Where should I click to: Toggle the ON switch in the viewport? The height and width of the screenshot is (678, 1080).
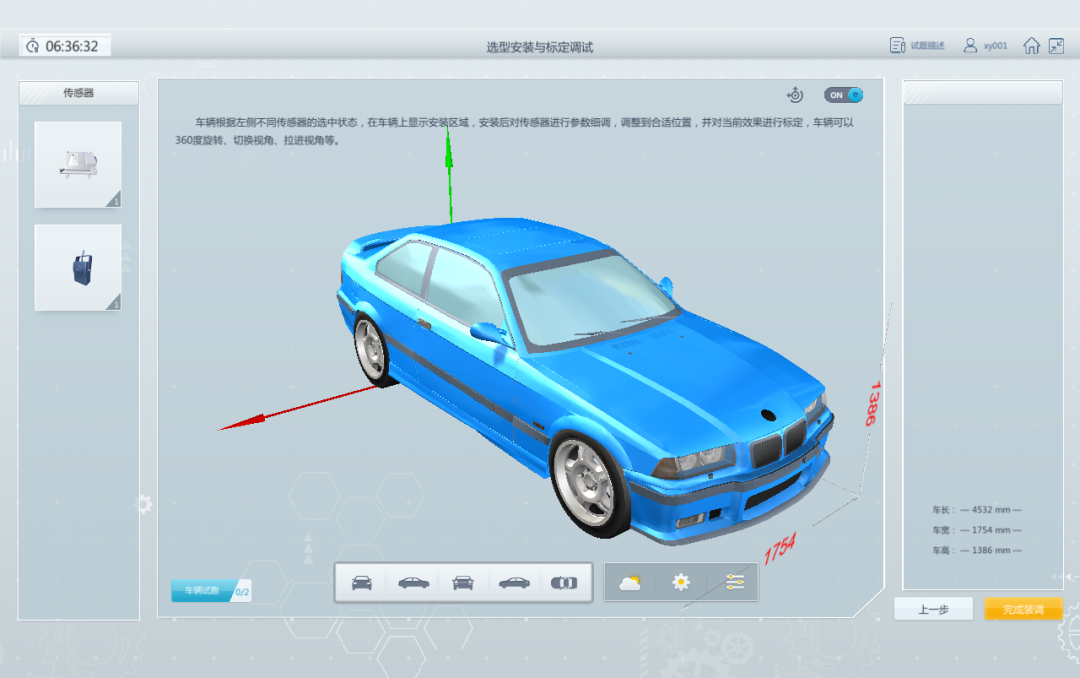pyautogui.click(x=843, y=95)
